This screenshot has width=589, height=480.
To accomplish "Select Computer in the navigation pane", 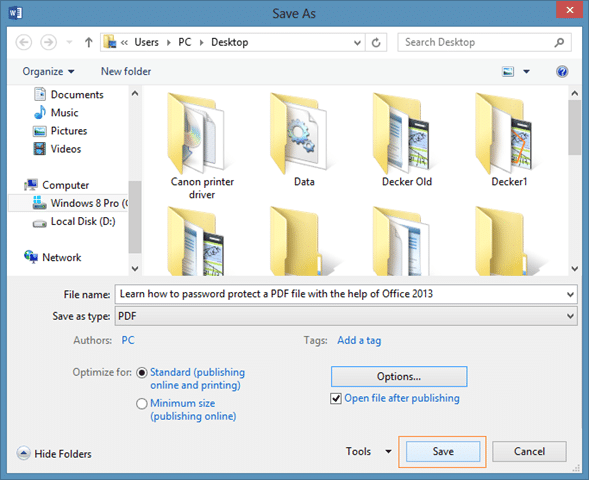I will point(57,185).
